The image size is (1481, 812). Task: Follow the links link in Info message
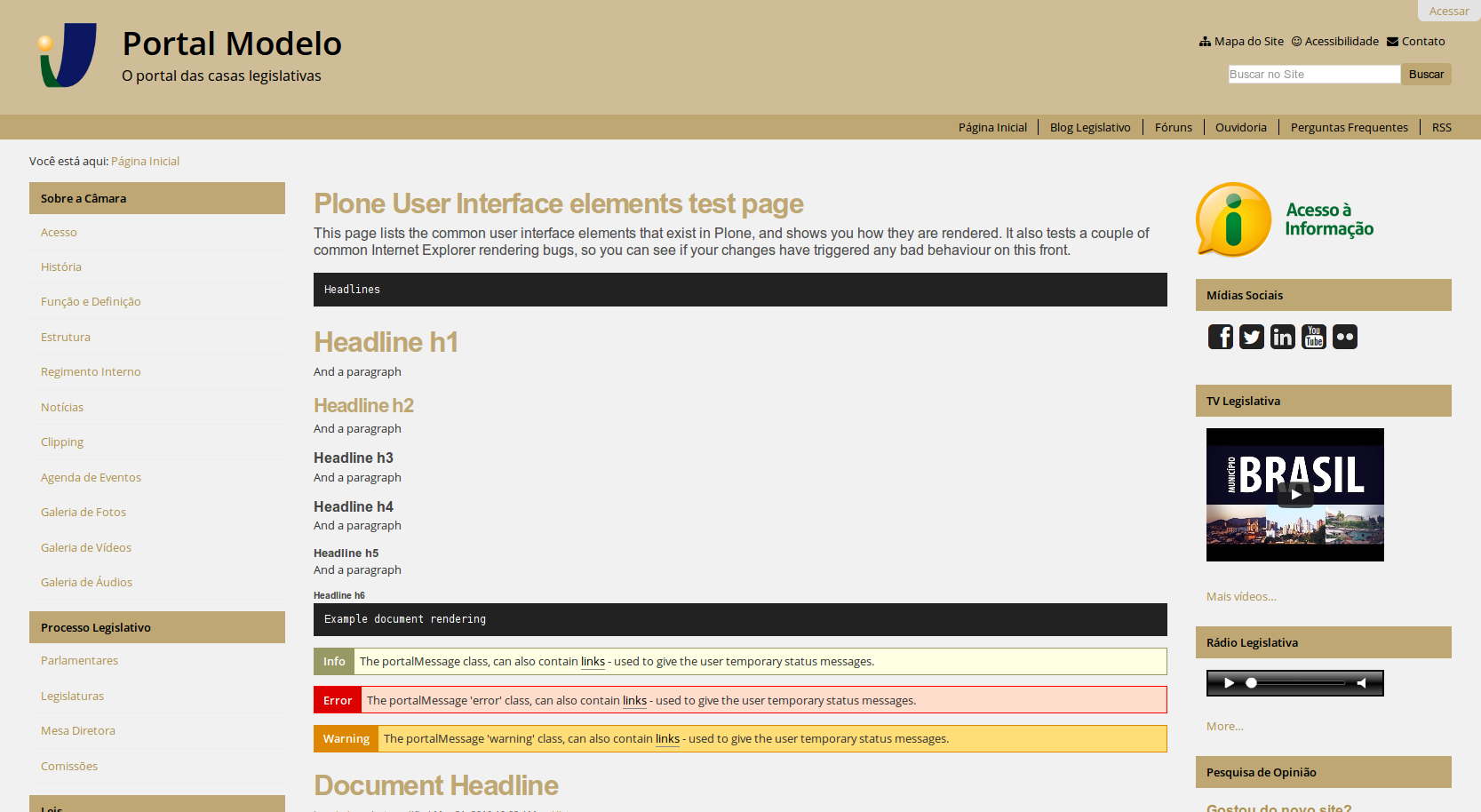[x=593, y=661]
